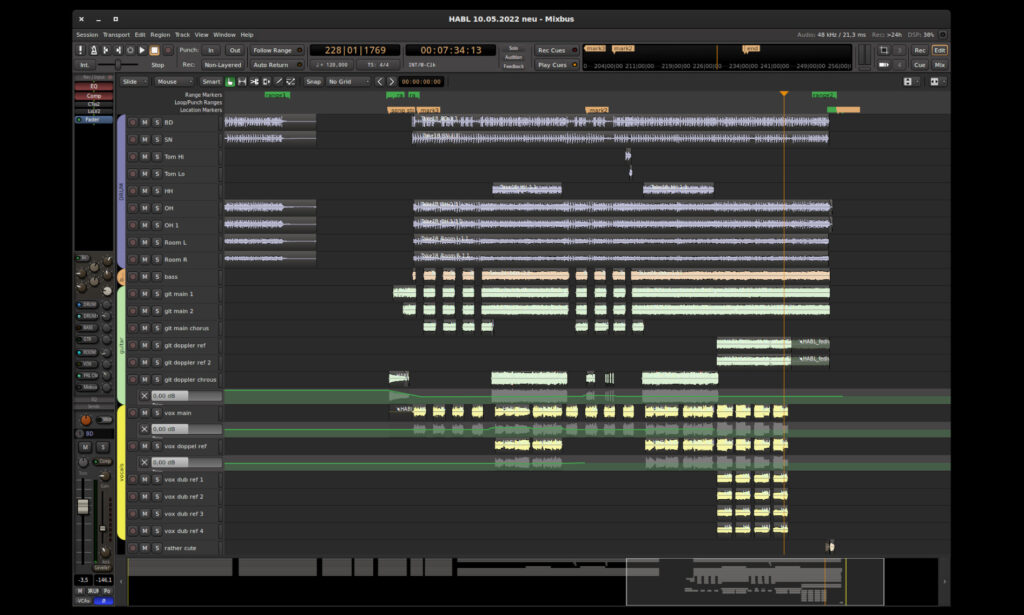Image resolution: width=1024 pixels, height=615 pixels.
Task: Select the Audition speaker tool
Action: point(266,82)
